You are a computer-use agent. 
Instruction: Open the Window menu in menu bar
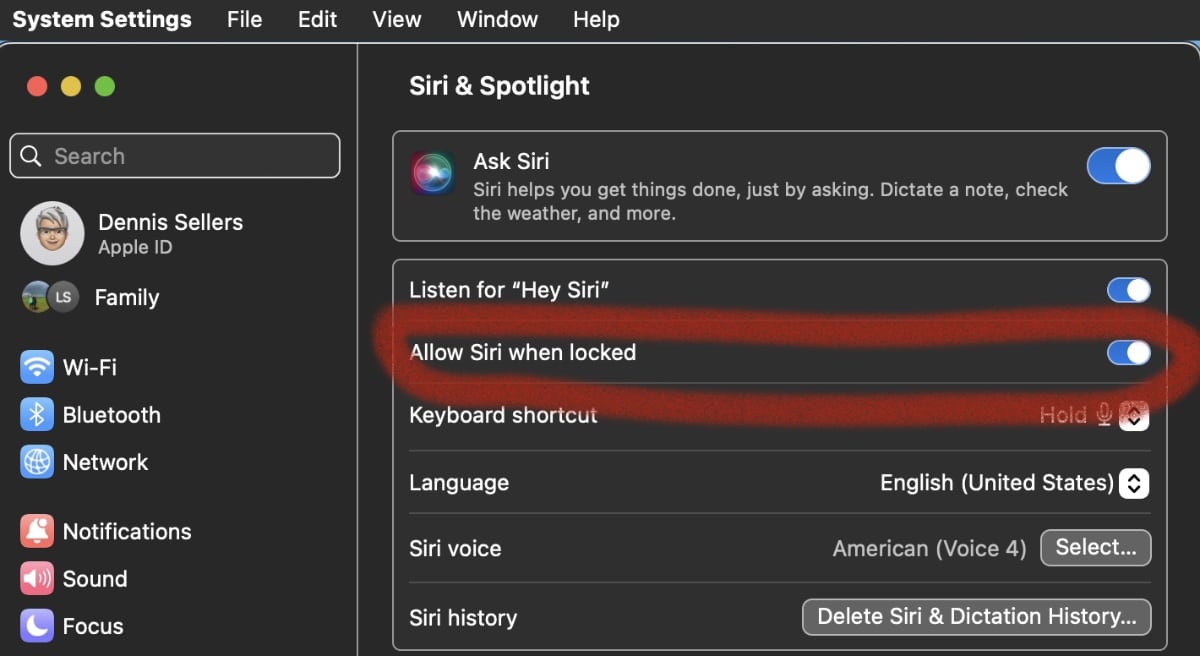point(497,20)
